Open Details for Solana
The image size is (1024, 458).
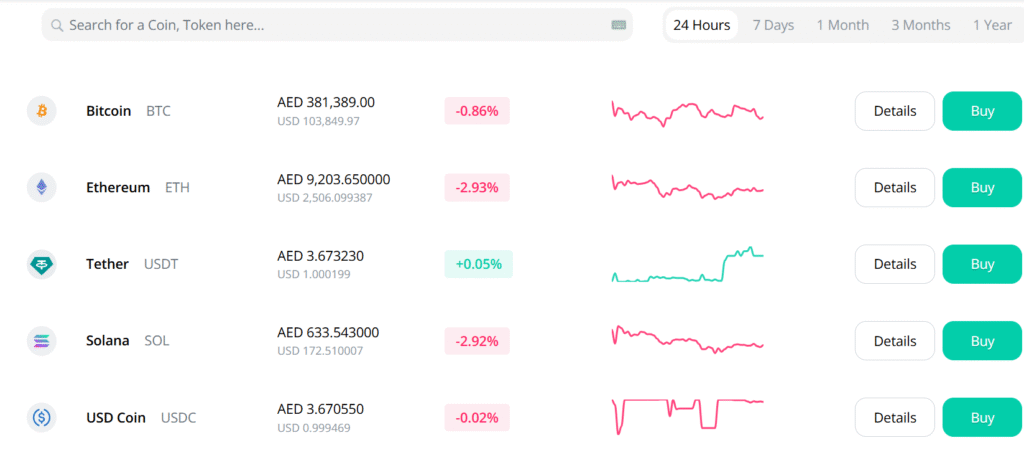tap(895, 340)
